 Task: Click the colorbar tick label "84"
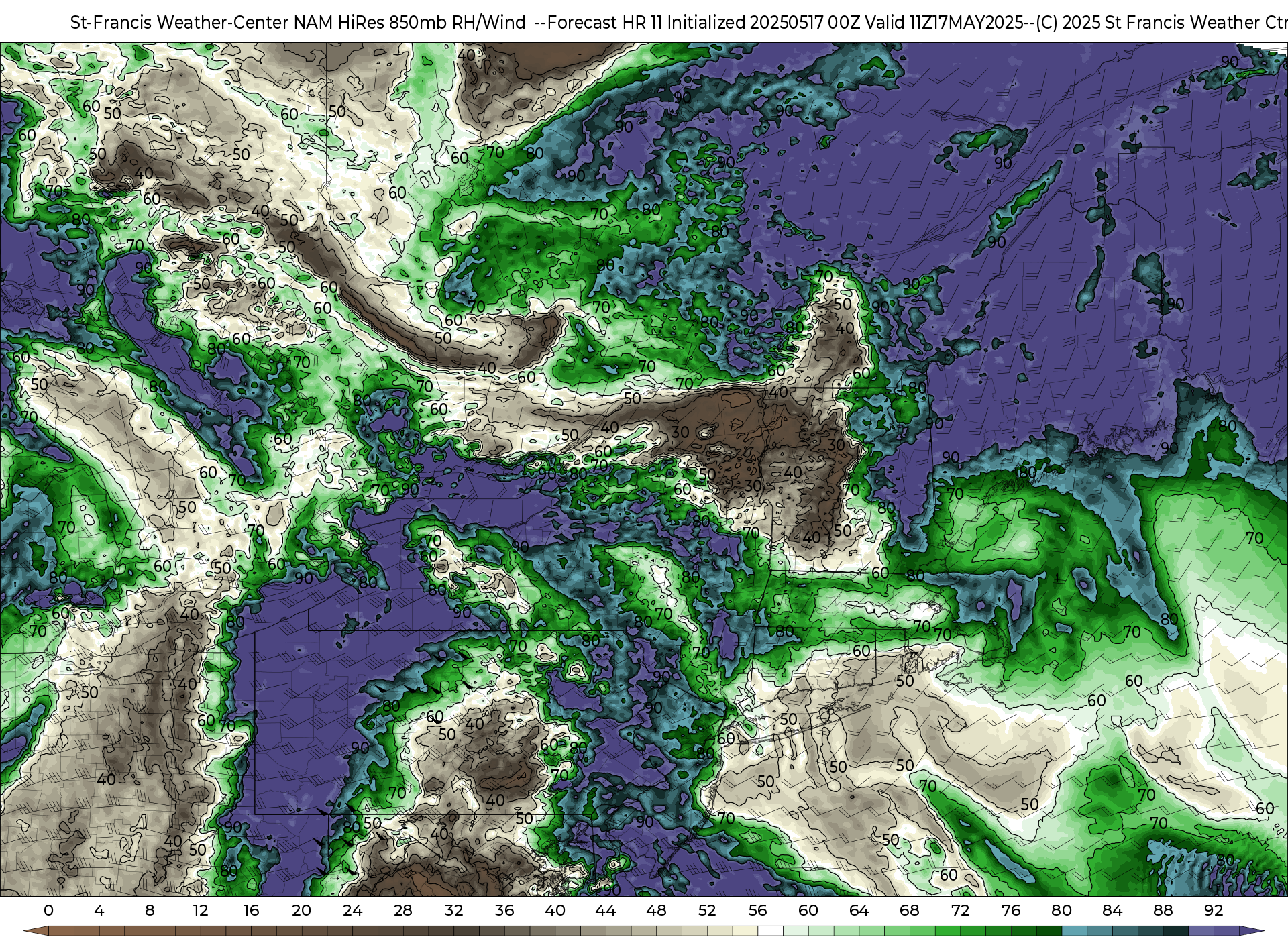pyautogui.click(x=1112, y=911)
